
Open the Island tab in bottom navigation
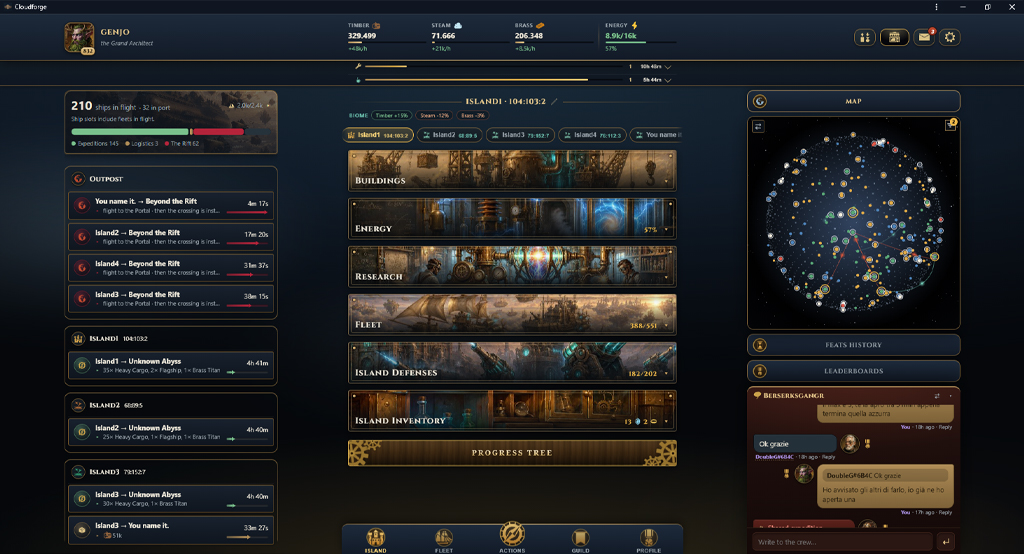point(376,540)
